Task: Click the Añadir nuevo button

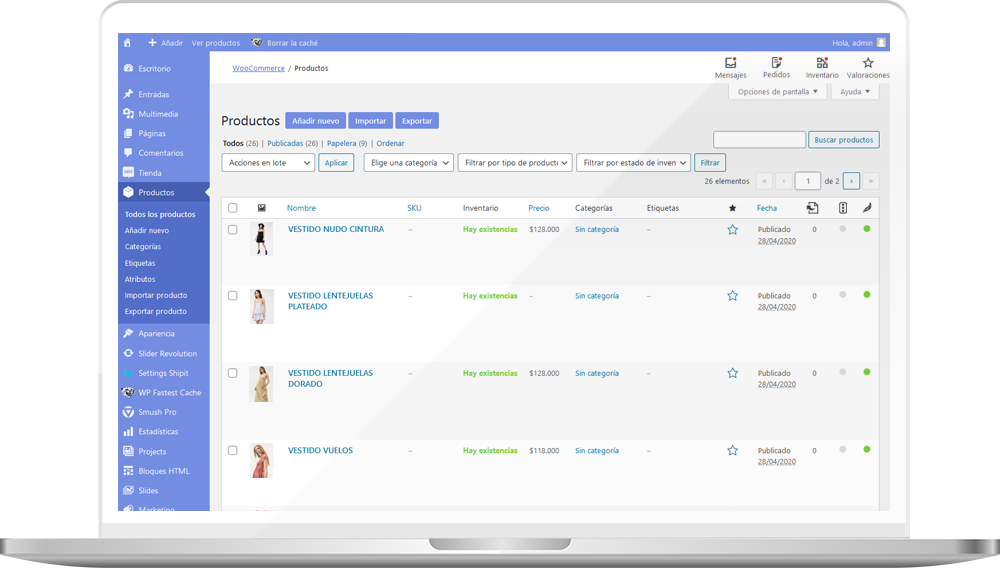Action: (316, 120)
